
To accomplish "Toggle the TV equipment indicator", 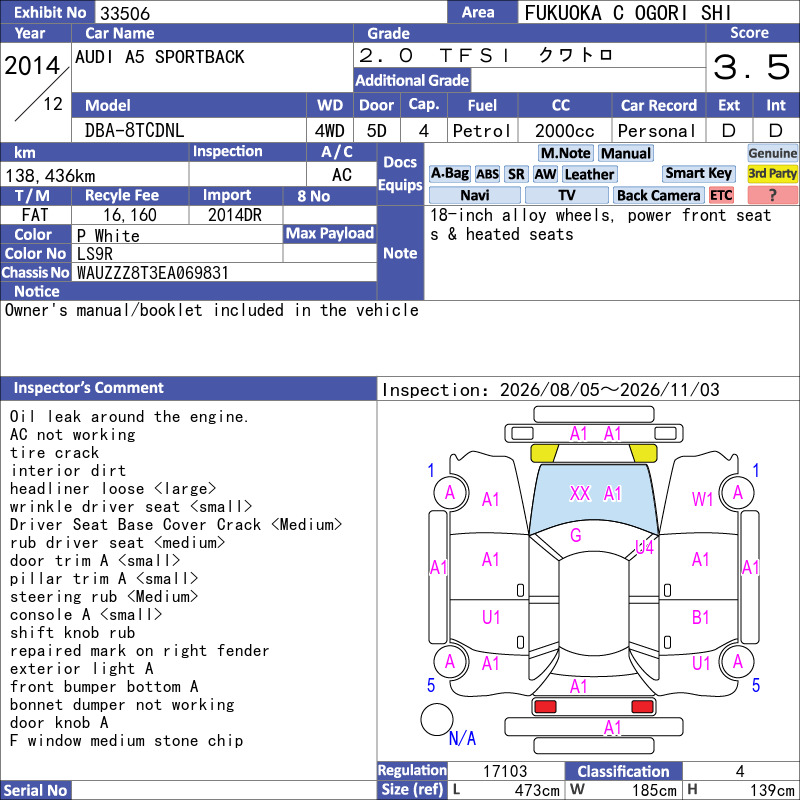I will [566, 195].
